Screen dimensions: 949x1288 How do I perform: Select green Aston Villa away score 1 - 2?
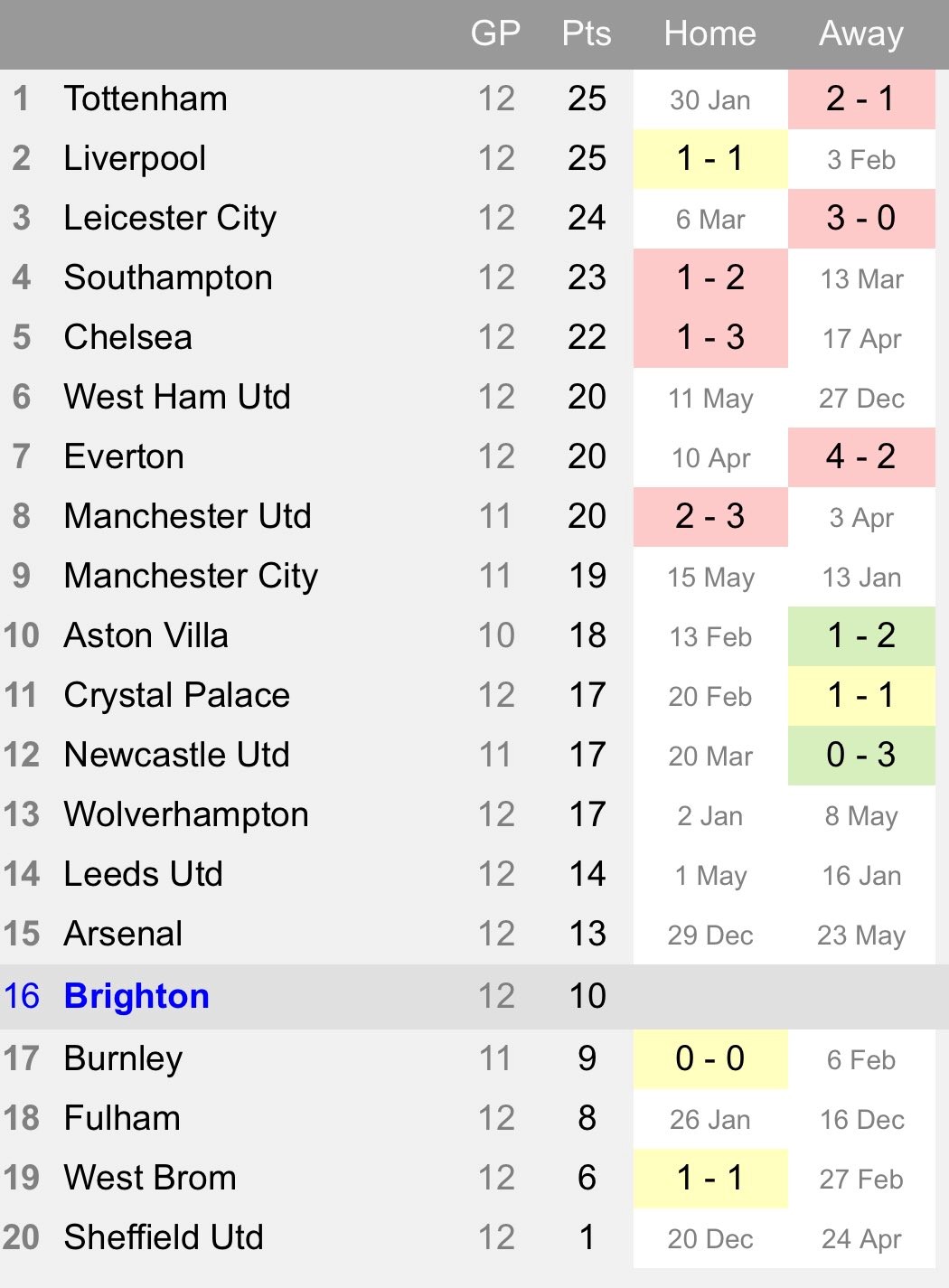[861, 636]
